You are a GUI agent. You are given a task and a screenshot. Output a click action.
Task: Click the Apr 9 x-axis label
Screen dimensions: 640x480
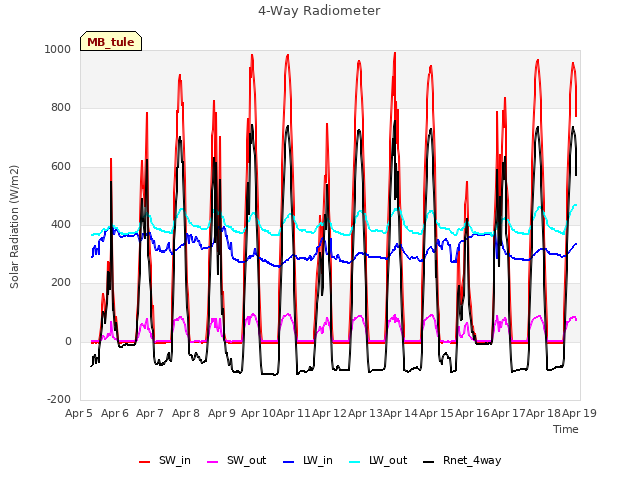point(222,413)
